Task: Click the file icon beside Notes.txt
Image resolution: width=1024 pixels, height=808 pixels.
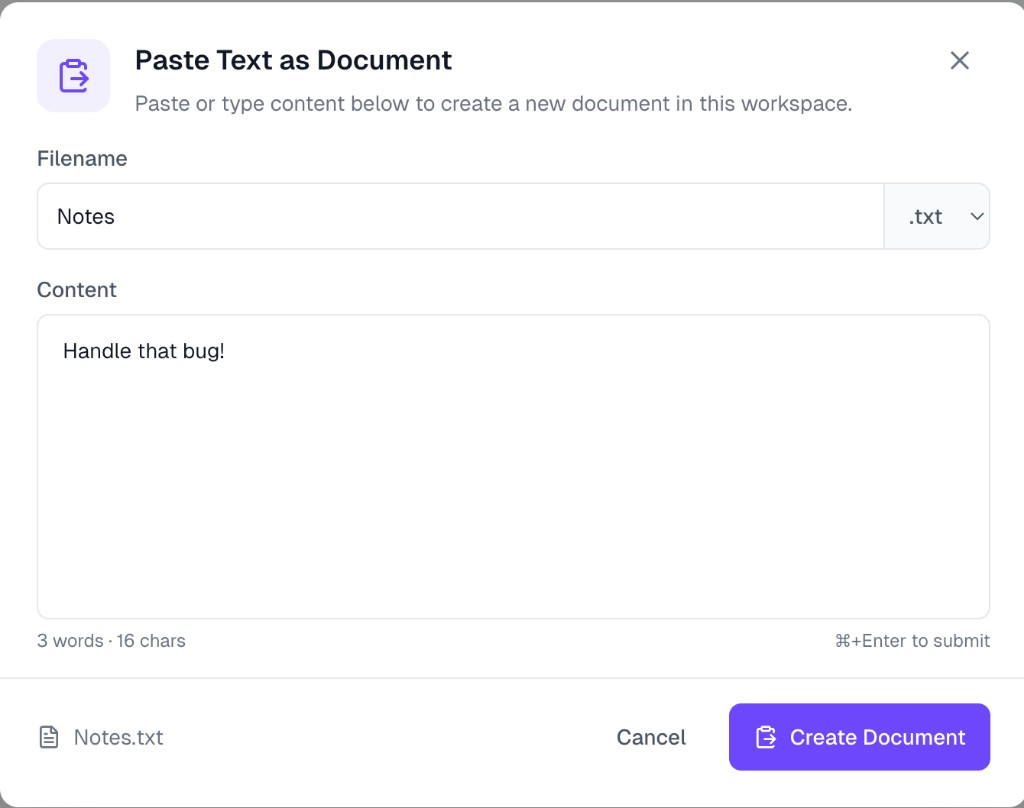Action: [x=49, y=738]
